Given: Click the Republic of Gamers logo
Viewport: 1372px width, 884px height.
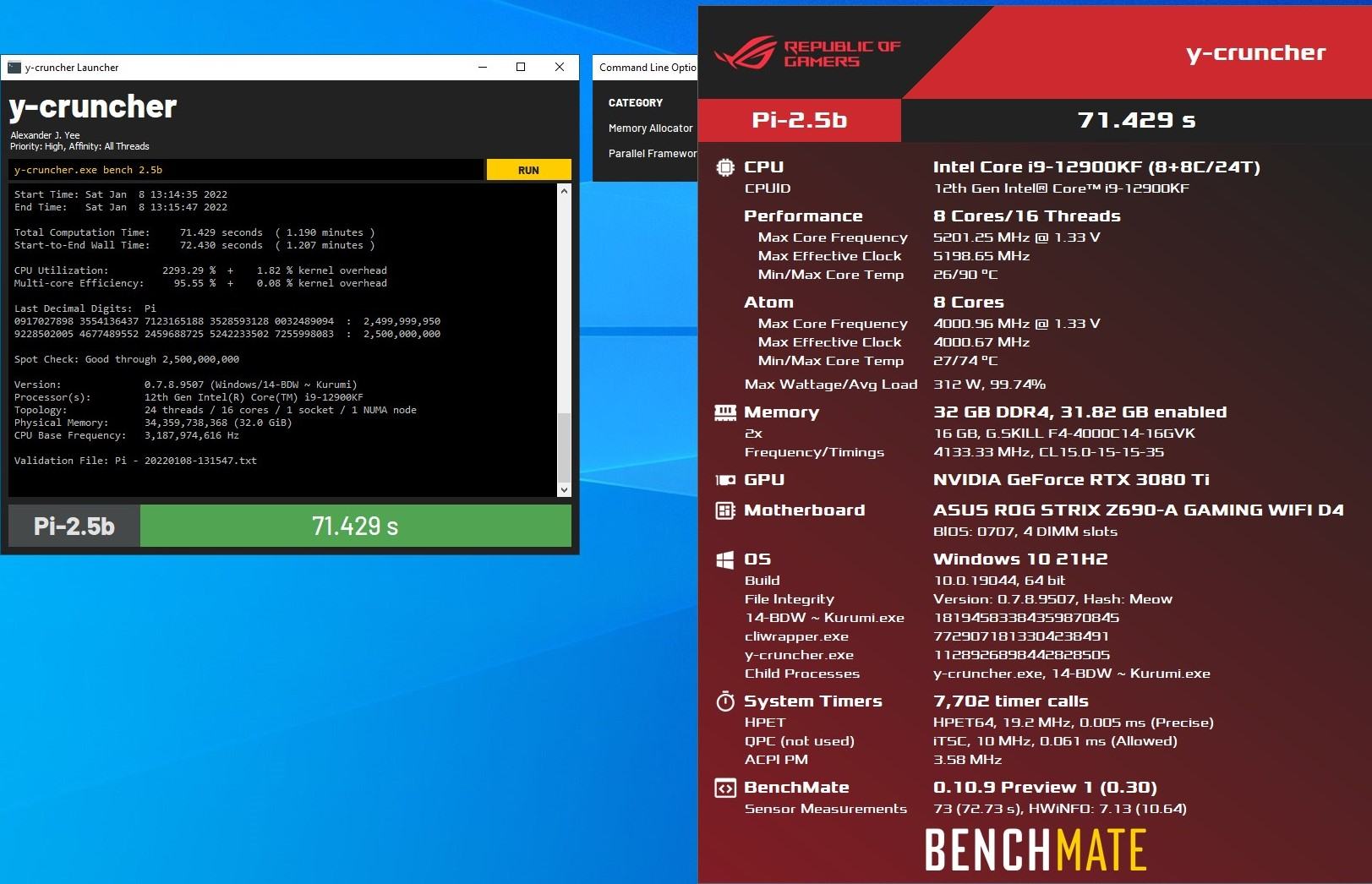Looking at the screenshot, I should coord(807,53).
